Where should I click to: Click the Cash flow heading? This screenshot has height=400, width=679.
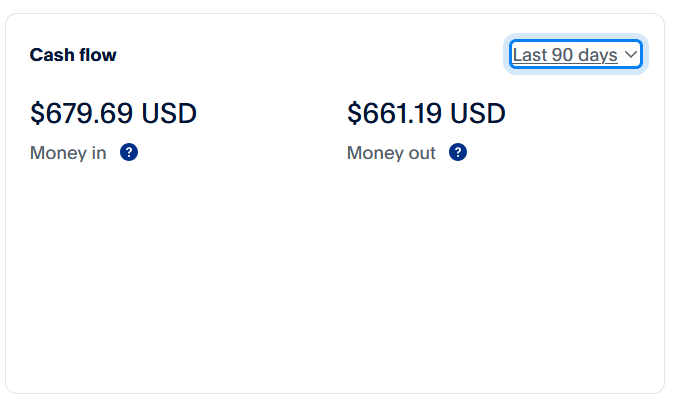pos(73,55)
